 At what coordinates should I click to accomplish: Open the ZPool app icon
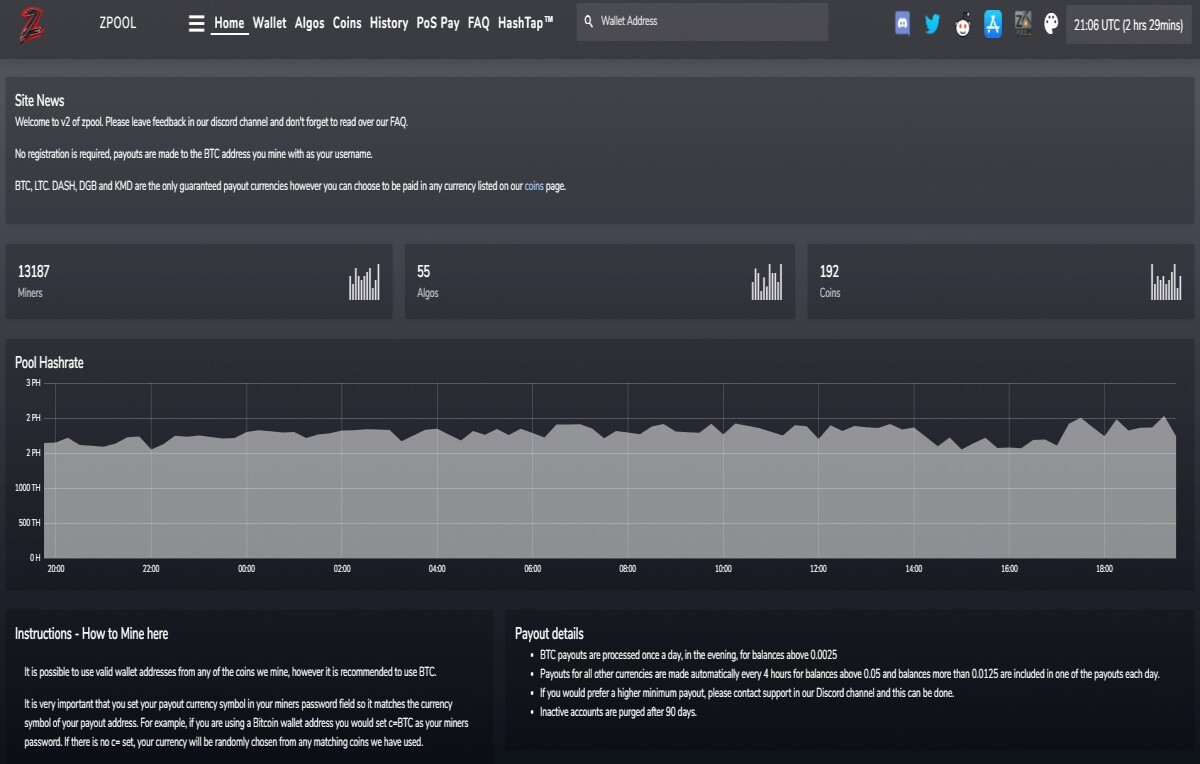tap(1023, 23)
